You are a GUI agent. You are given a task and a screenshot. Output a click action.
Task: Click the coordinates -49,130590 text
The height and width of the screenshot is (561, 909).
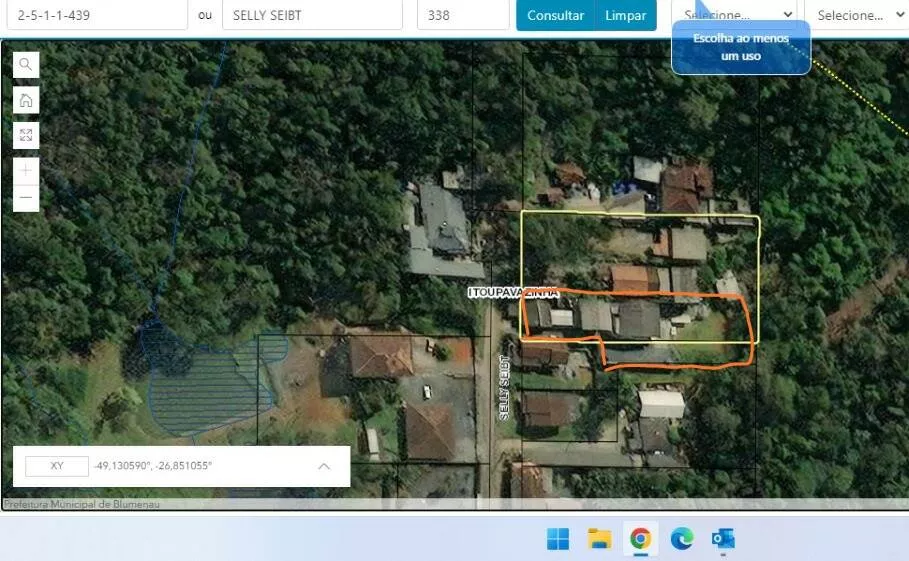(153, 466)
